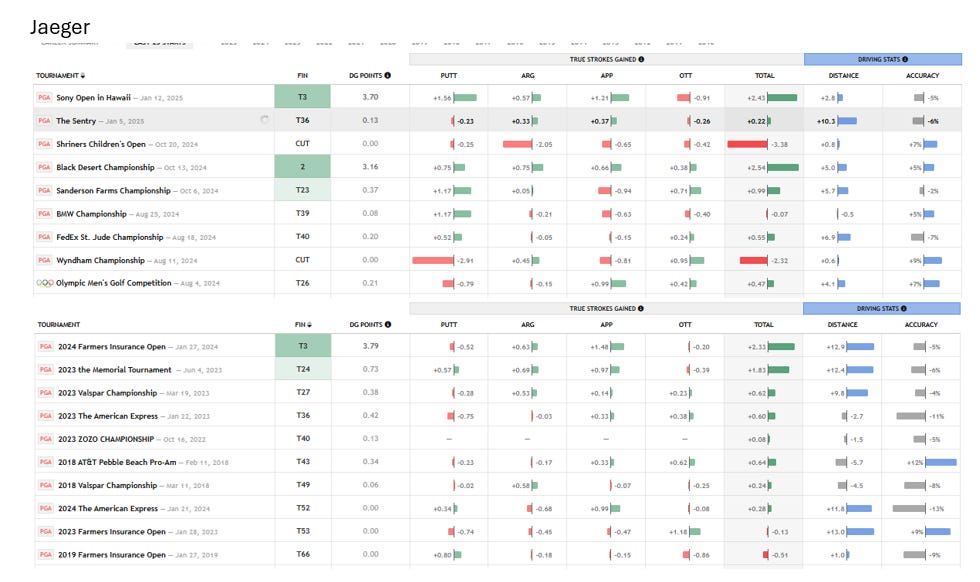
Task: Sort the upper table by ACCURACY column
Action: (922, 75)
